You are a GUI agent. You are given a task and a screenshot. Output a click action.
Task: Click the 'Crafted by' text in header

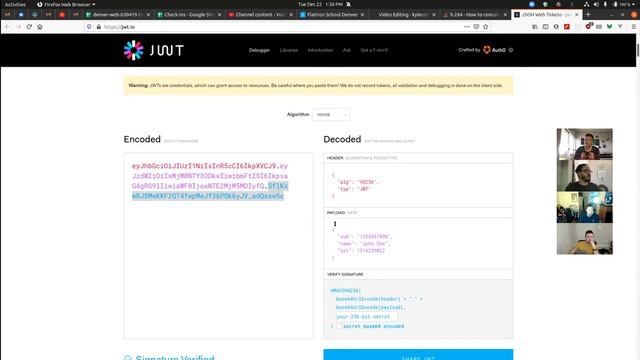point(469,50)
